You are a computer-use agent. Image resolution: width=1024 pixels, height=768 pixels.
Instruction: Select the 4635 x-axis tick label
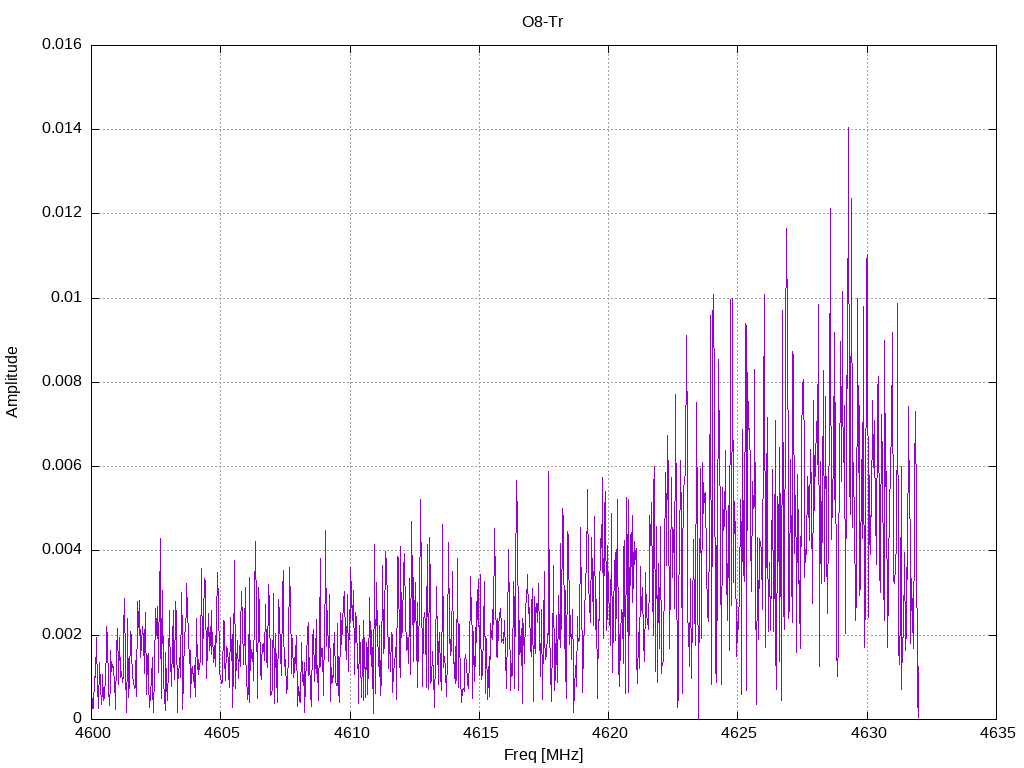(x=996, y=733)
